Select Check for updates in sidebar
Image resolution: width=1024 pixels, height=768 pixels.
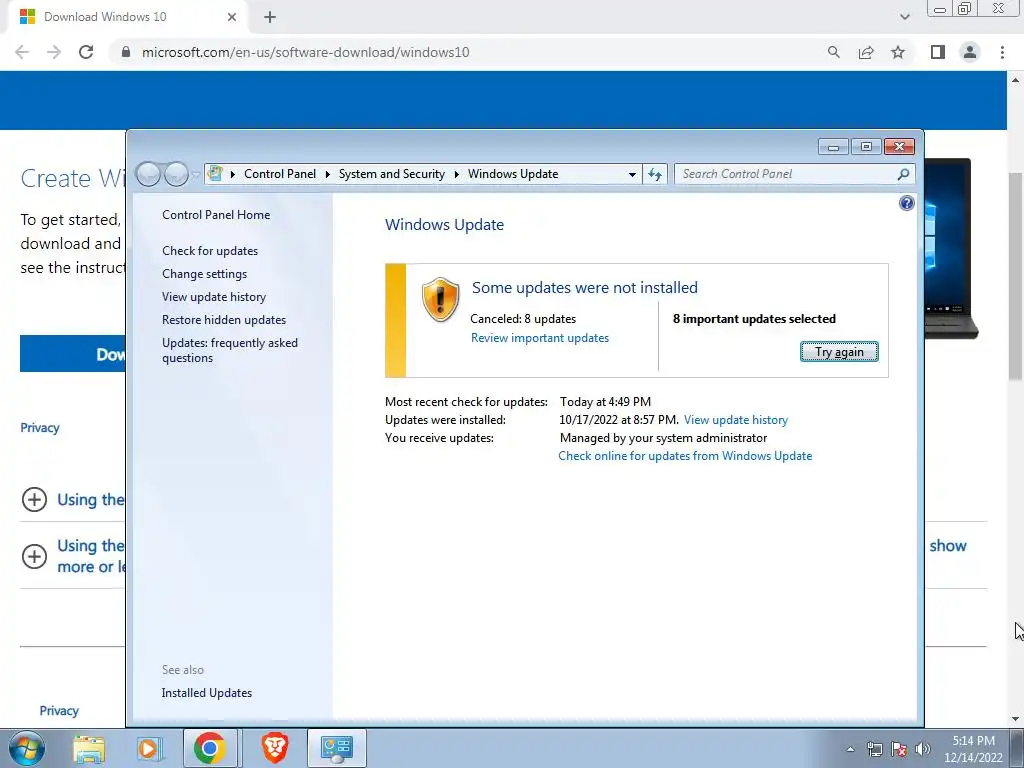click(210, 251)
